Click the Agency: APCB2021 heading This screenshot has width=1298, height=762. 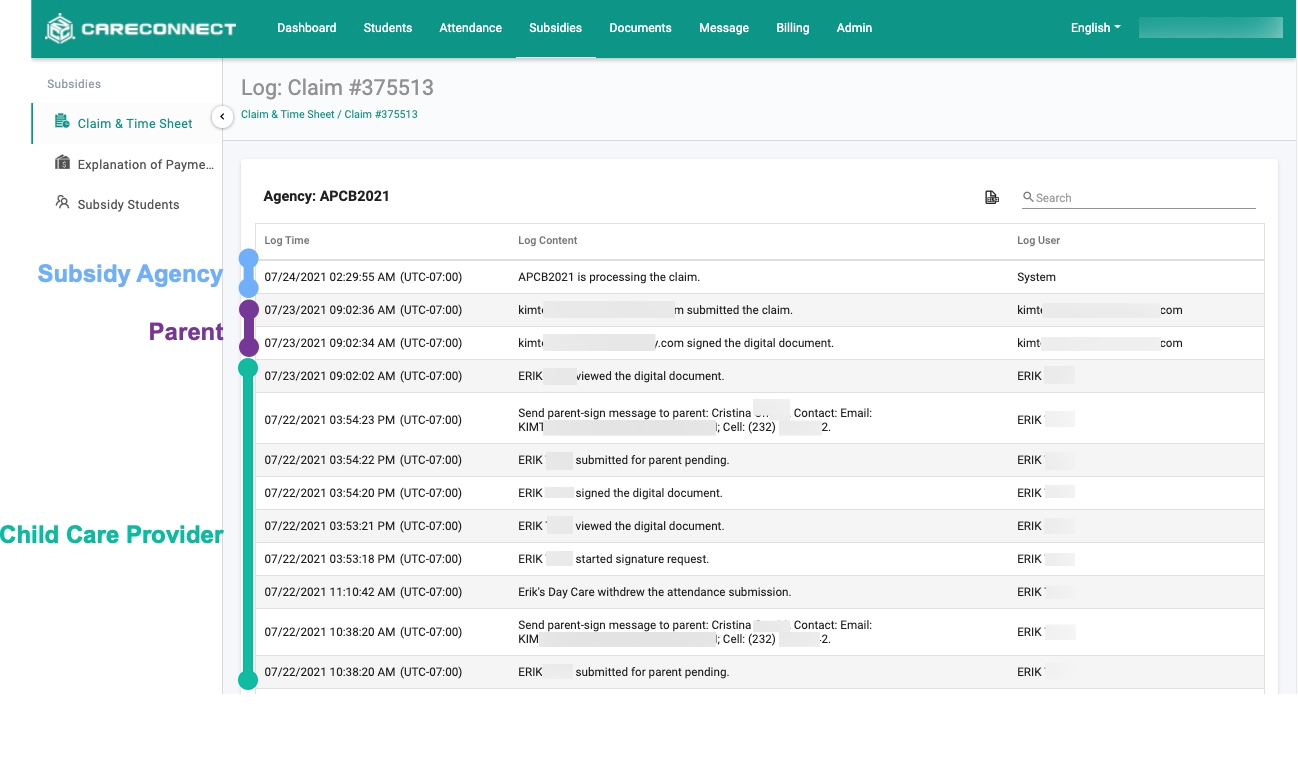coord(326,196)
